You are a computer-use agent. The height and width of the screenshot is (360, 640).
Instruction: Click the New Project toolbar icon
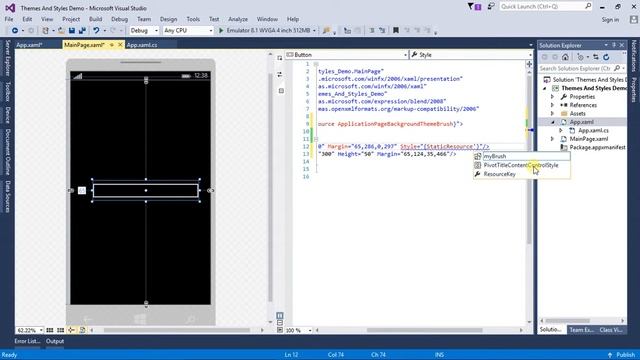(45, 31)
